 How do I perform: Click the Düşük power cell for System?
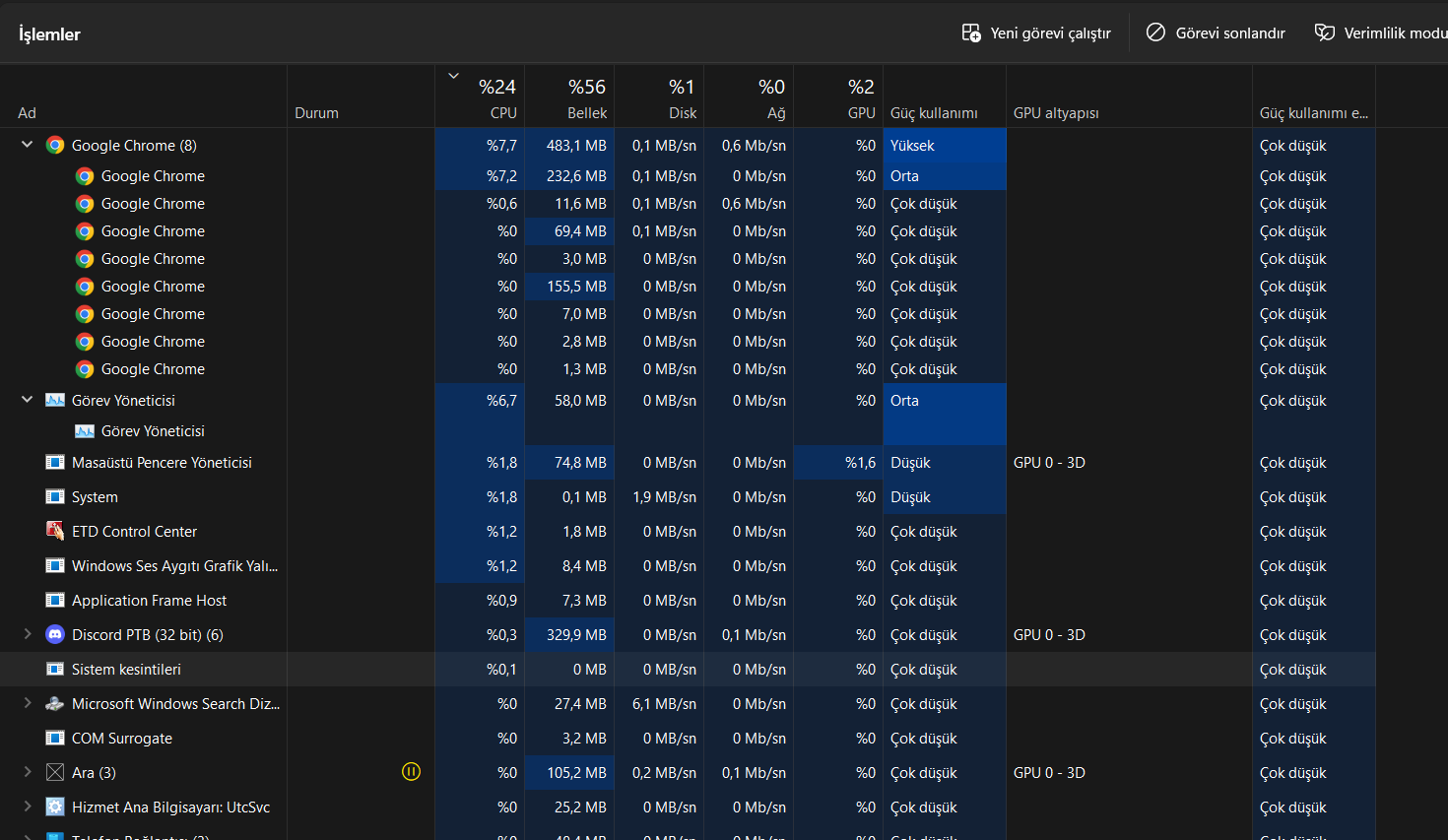(945, 497)
